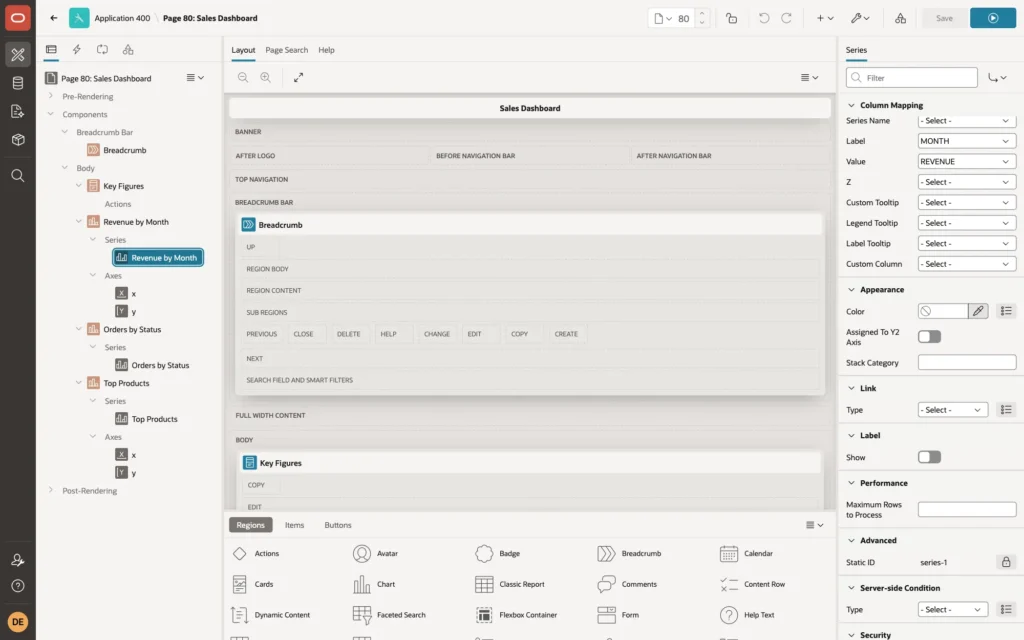Viewport: 1024px width, 640px height.
Task: Collapse the Appearance section
Action: click(851, 289)
